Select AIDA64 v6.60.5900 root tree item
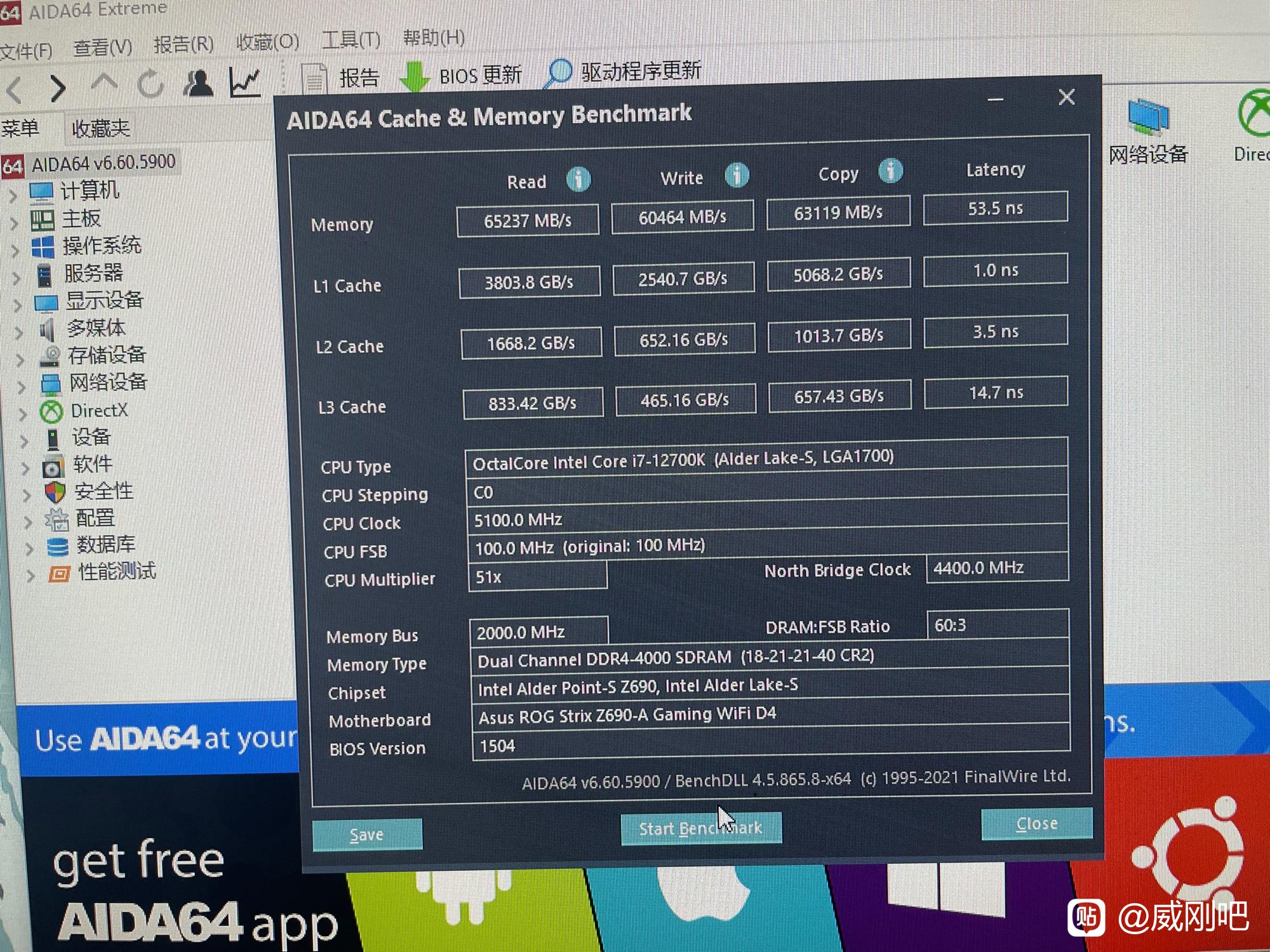 coord(90,164)
